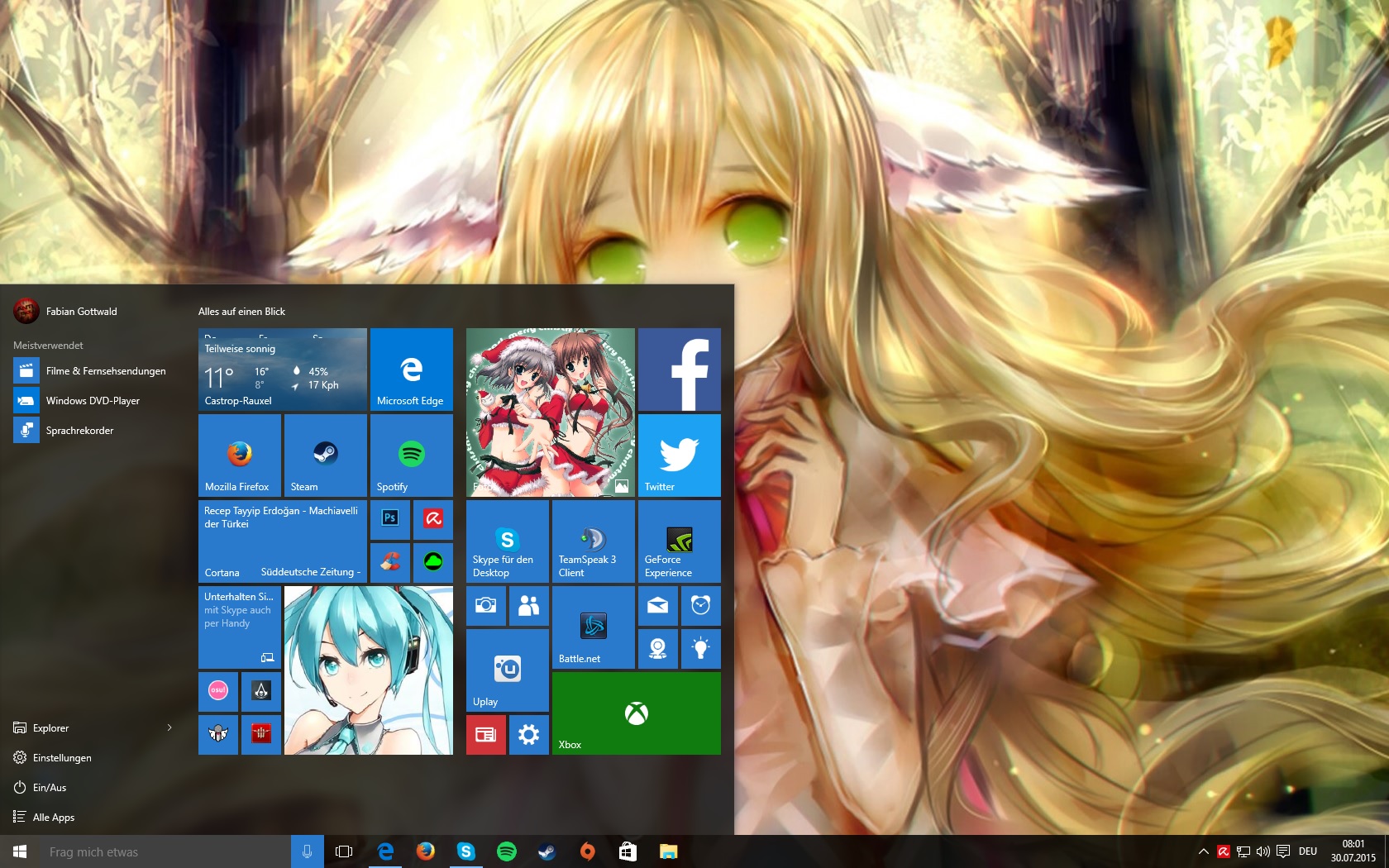This screenshot has width=1389, height=868.
Task: Show hidden system tray icons
Action: 1204,851
